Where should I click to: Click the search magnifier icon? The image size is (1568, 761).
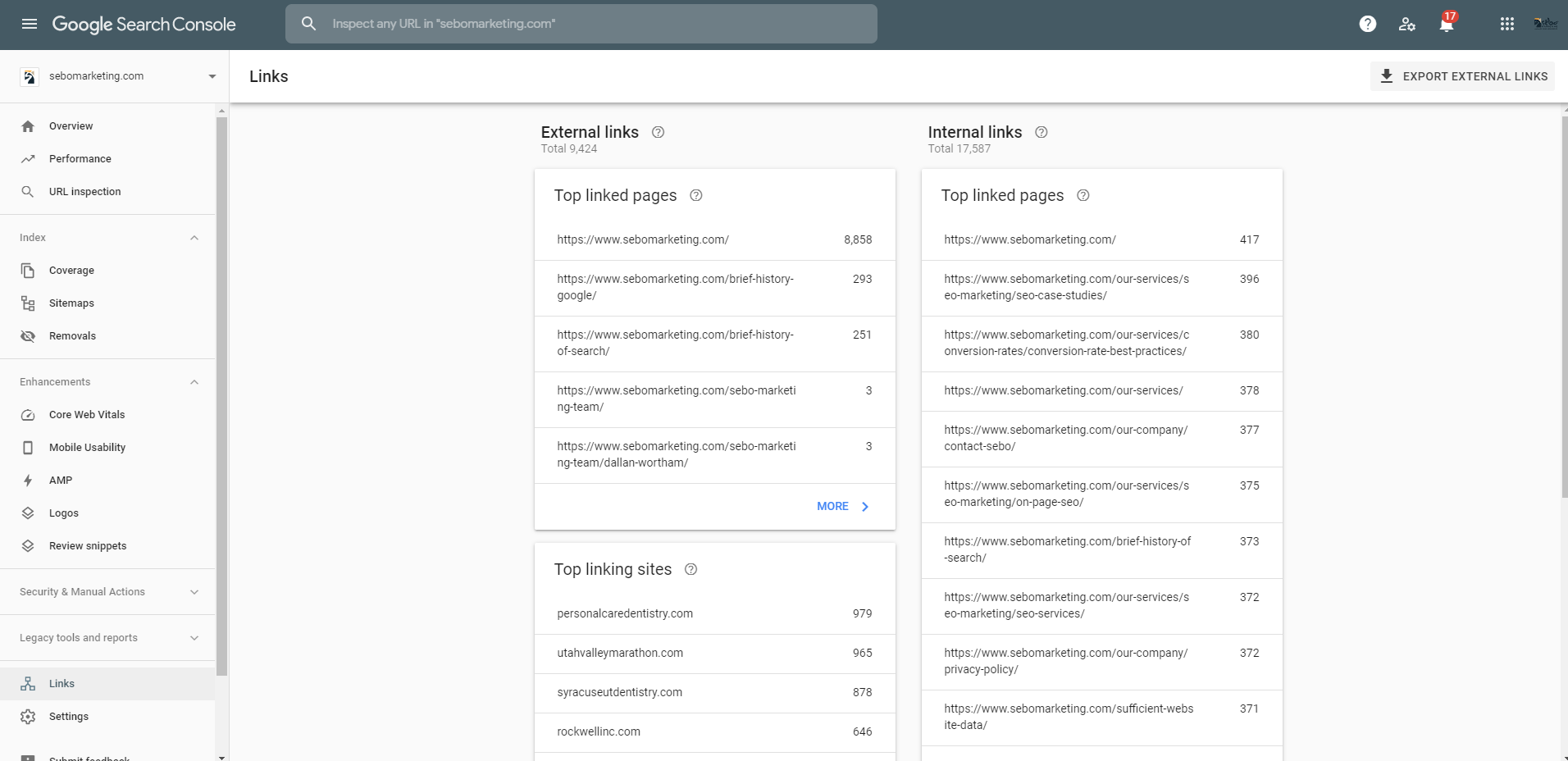(x=308, y=24)
